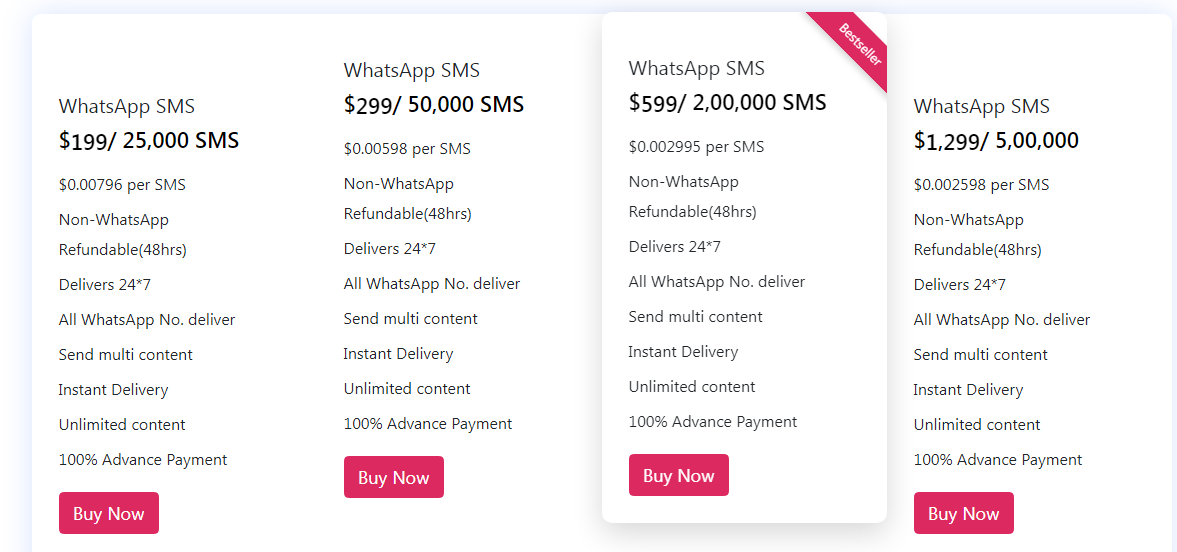Screen dimensions: 1177x552
Task: Click the $0.002995 per SMS text
Action: 697,146
